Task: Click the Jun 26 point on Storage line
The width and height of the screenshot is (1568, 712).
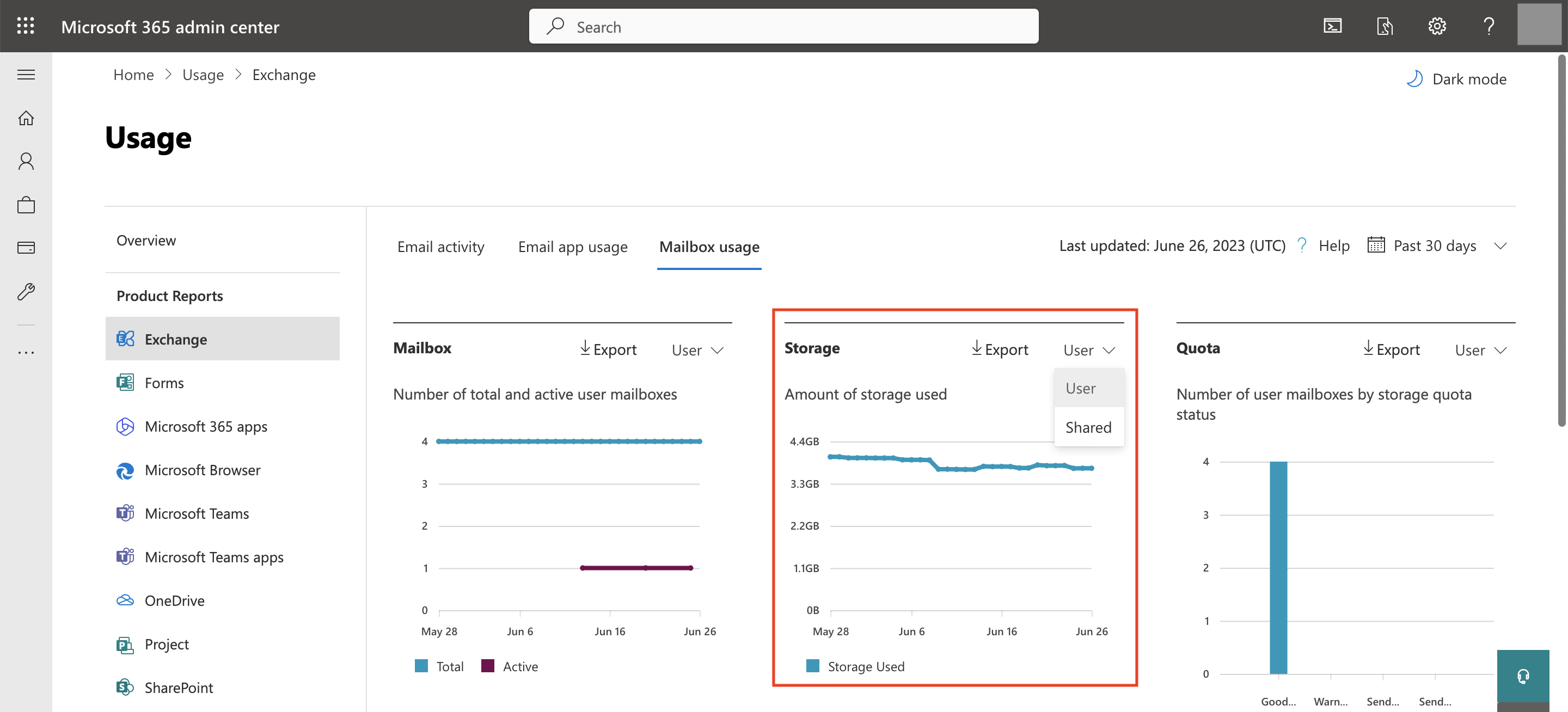Action: click(1092, 468)
